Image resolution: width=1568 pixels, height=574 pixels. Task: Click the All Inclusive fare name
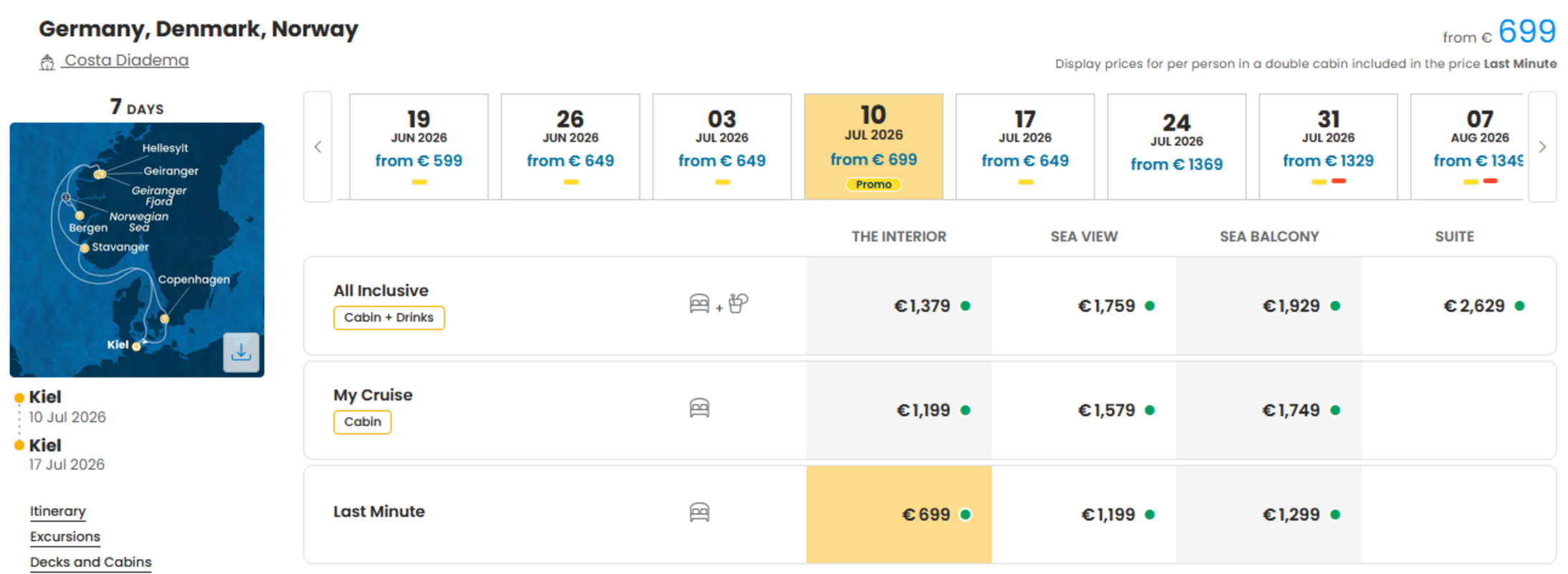coord(381,291)
